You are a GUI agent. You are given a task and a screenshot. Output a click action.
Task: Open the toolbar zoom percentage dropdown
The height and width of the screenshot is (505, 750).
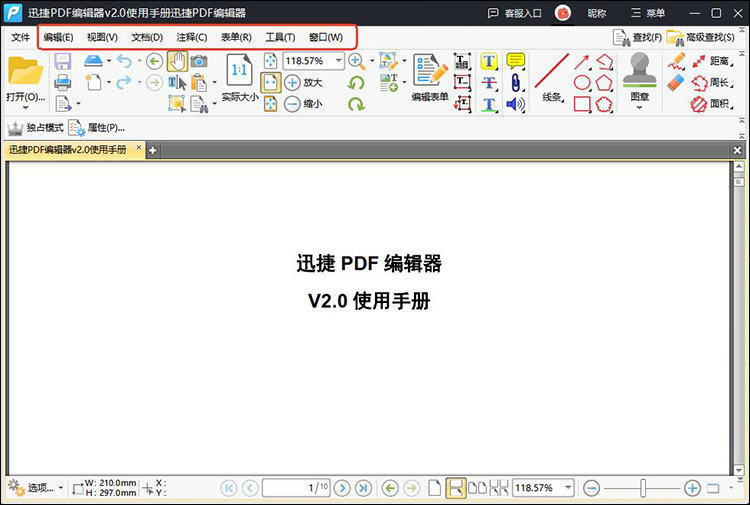click(x=339, y=61)
